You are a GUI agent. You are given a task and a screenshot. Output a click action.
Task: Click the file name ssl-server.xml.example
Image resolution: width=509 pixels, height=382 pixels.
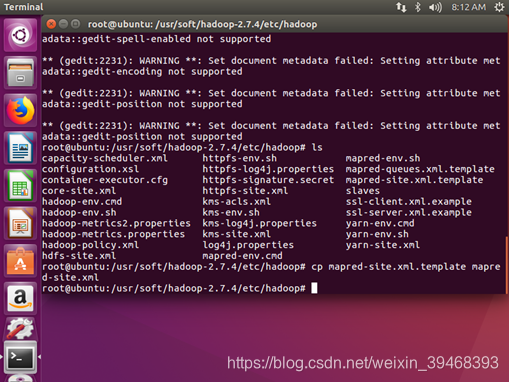409,212
